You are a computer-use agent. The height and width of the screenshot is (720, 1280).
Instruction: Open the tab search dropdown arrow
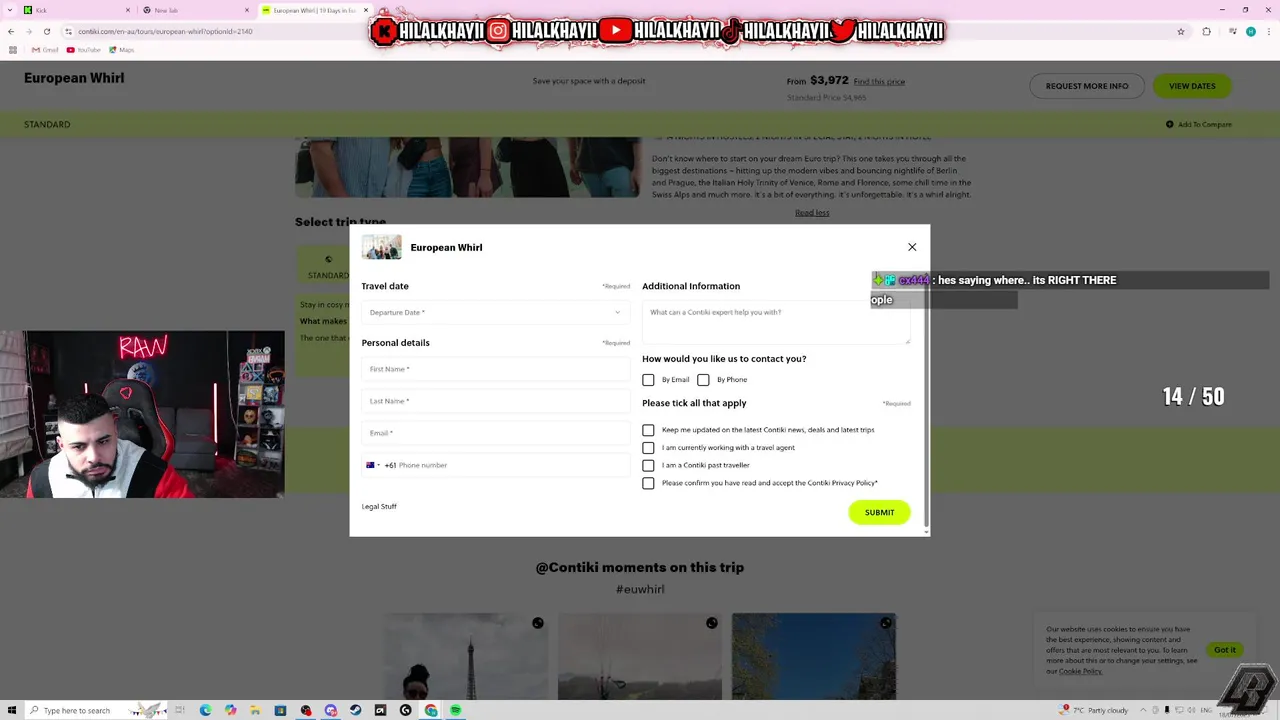(10, 10)
